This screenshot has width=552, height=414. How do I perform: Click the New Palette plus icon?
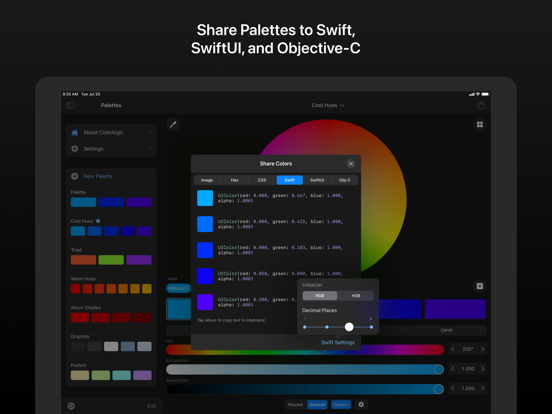75,176
